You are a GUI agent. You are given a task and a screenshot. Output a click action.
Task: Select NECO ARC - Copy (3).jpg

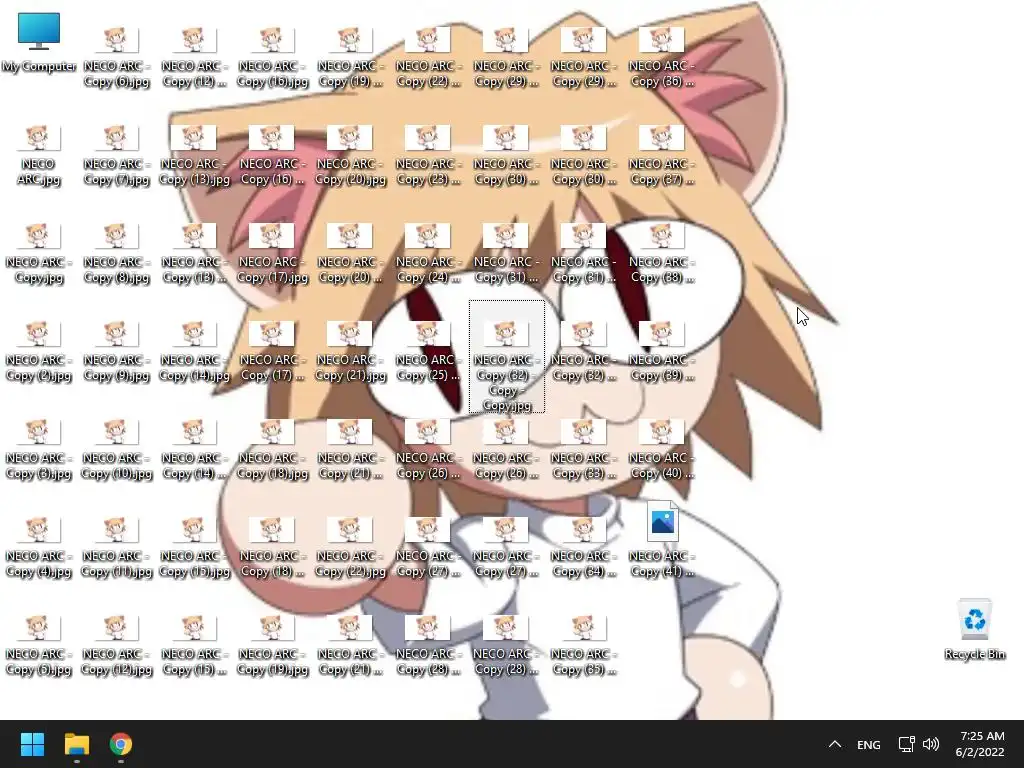tap(38, 449)
